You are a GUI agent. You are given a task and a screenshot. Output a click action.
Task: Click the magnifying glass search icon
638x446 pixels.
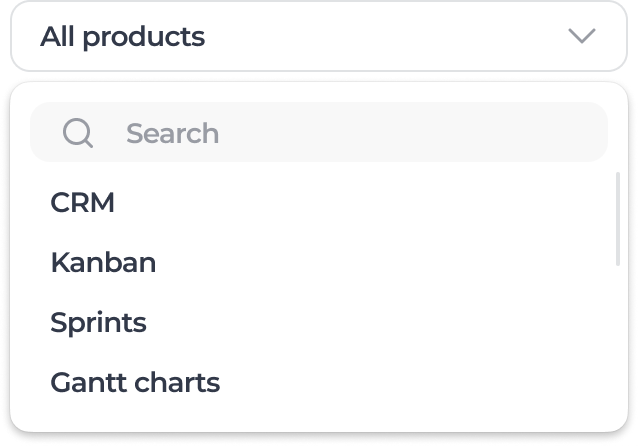77,133
